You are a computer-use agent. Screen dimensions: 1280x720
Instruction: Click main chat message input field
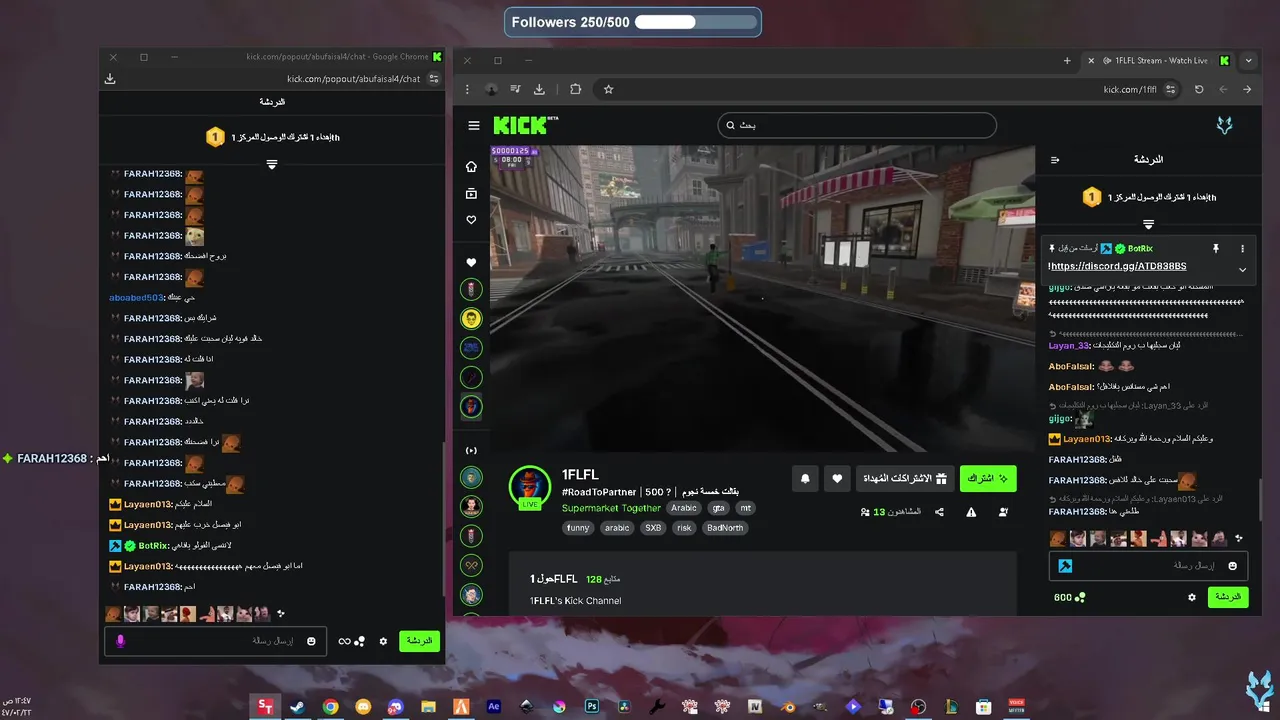pyautogui.click(x=1148, y=566)
